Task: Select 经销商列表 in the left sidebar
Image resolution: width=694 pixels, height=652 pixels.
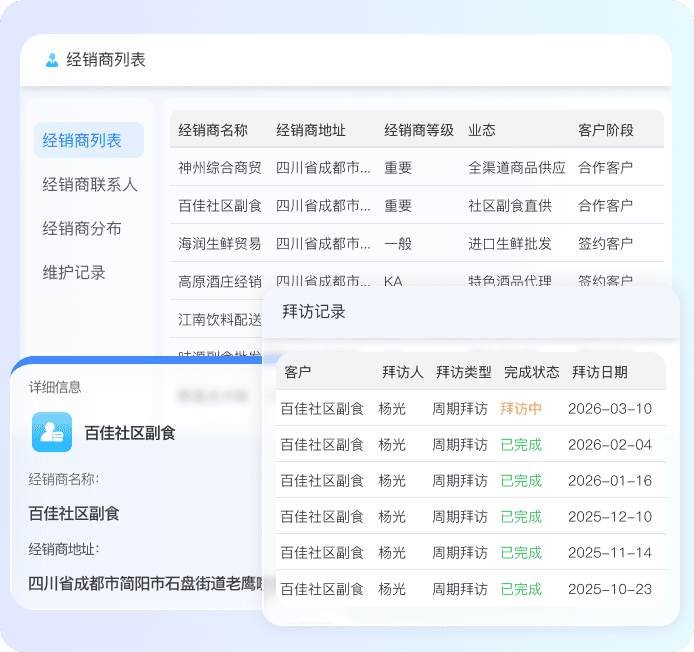Action: tap(82, 141)
